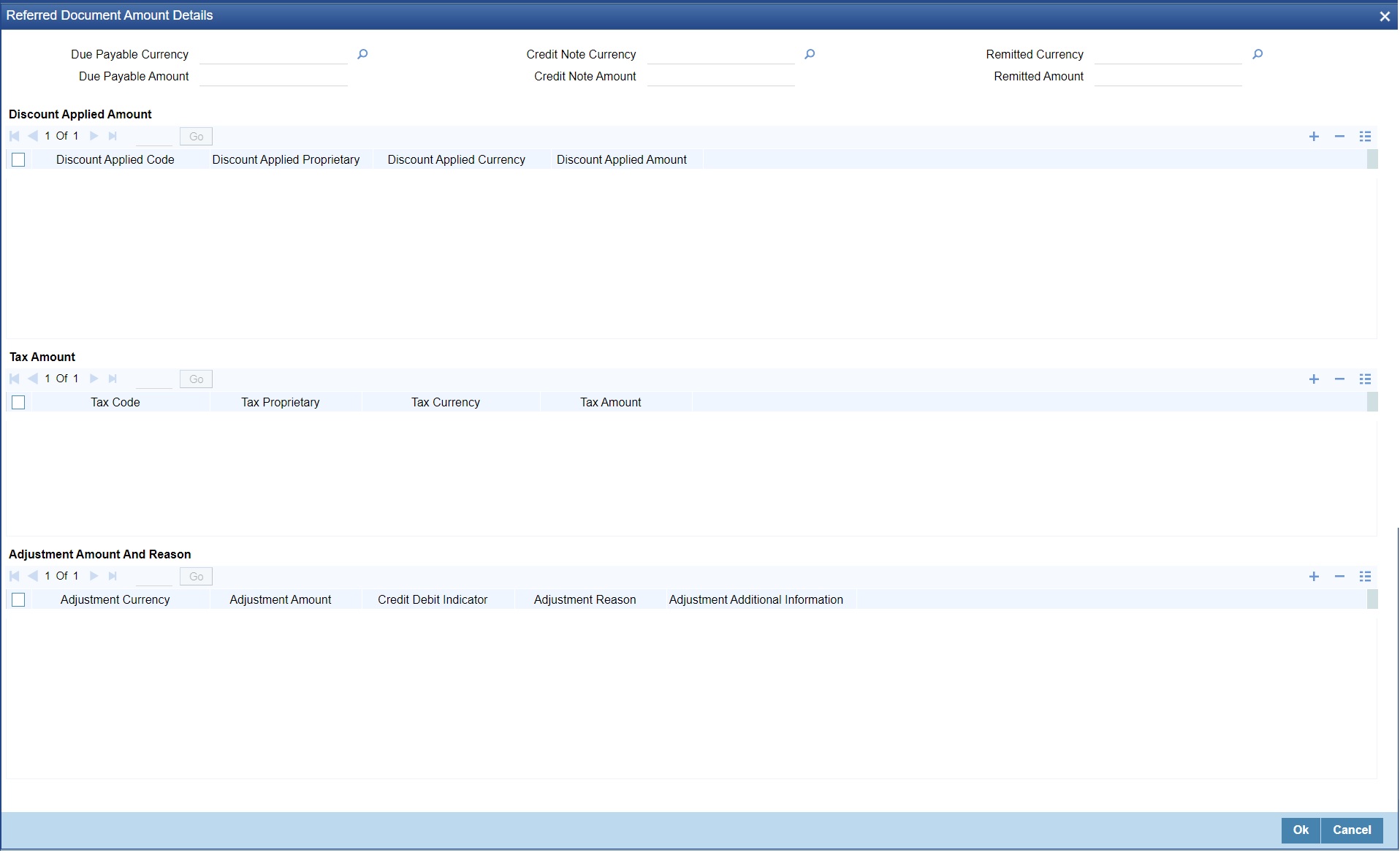Delete row from Tax Amount table

pos(1339,379)
